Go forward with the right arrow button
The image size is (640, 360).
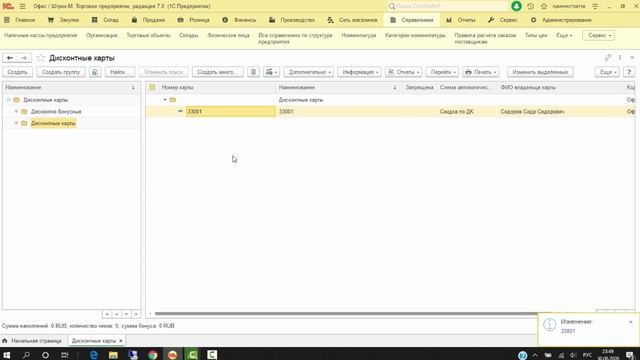24,58
